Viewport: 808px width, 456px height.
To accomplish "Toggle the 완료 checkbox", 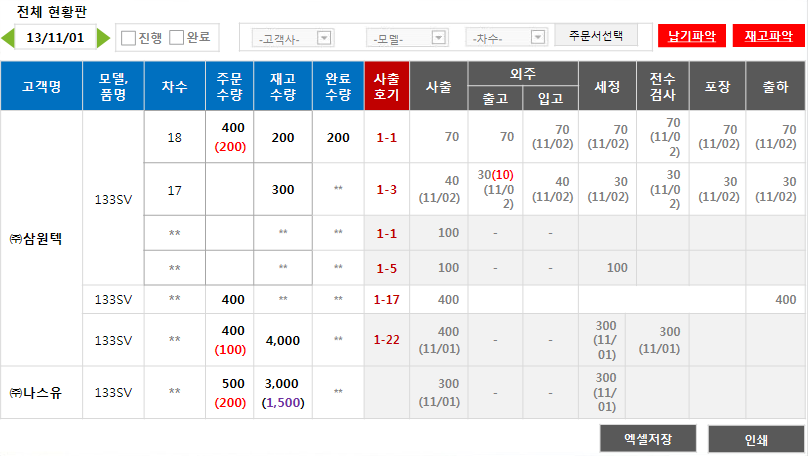I will pos(177,38).
